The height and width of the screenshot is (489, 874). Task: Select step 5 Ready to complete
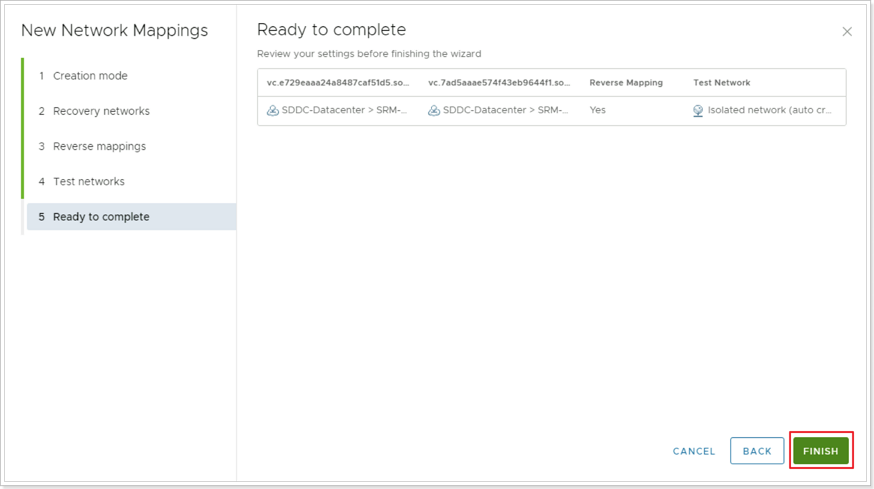click(132, 216)
